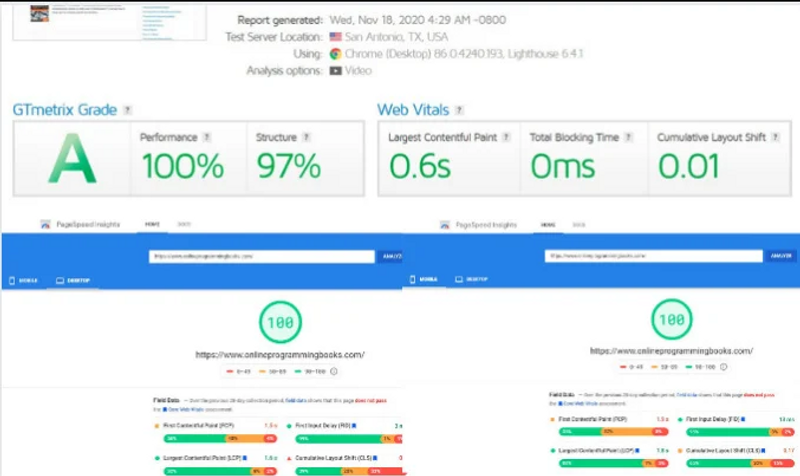Click the 0.01 Cumulative Layout Shift value
Viewport: 800px width, 476px height.
pyautogui.click(x=688, y=166)
